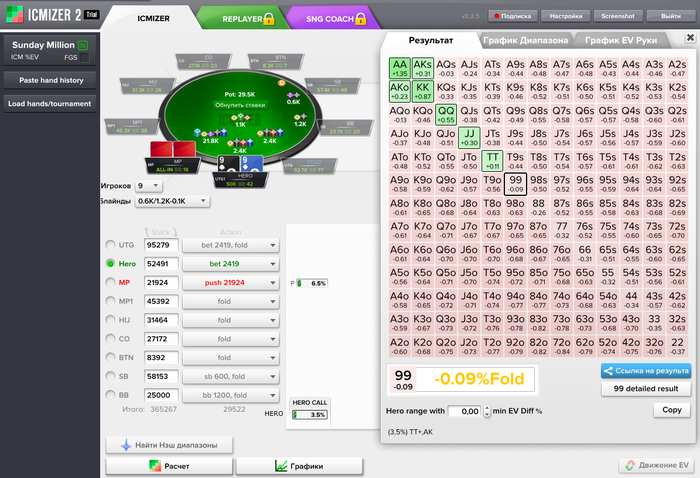Click the UTG stack field 95279
700x478 pixels.
[x=161, y=245]
